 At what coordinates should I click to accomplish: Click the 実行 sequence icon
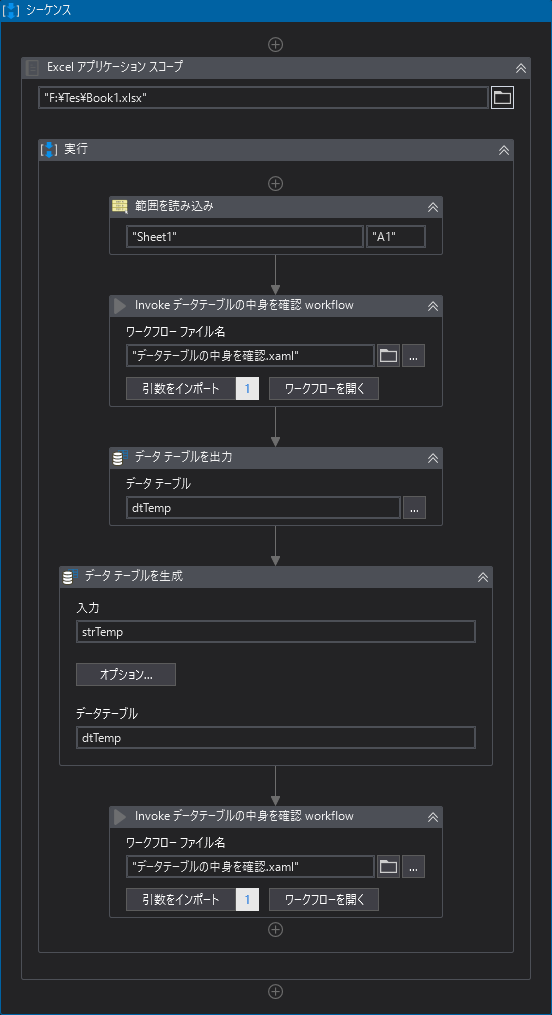point(49,150)
